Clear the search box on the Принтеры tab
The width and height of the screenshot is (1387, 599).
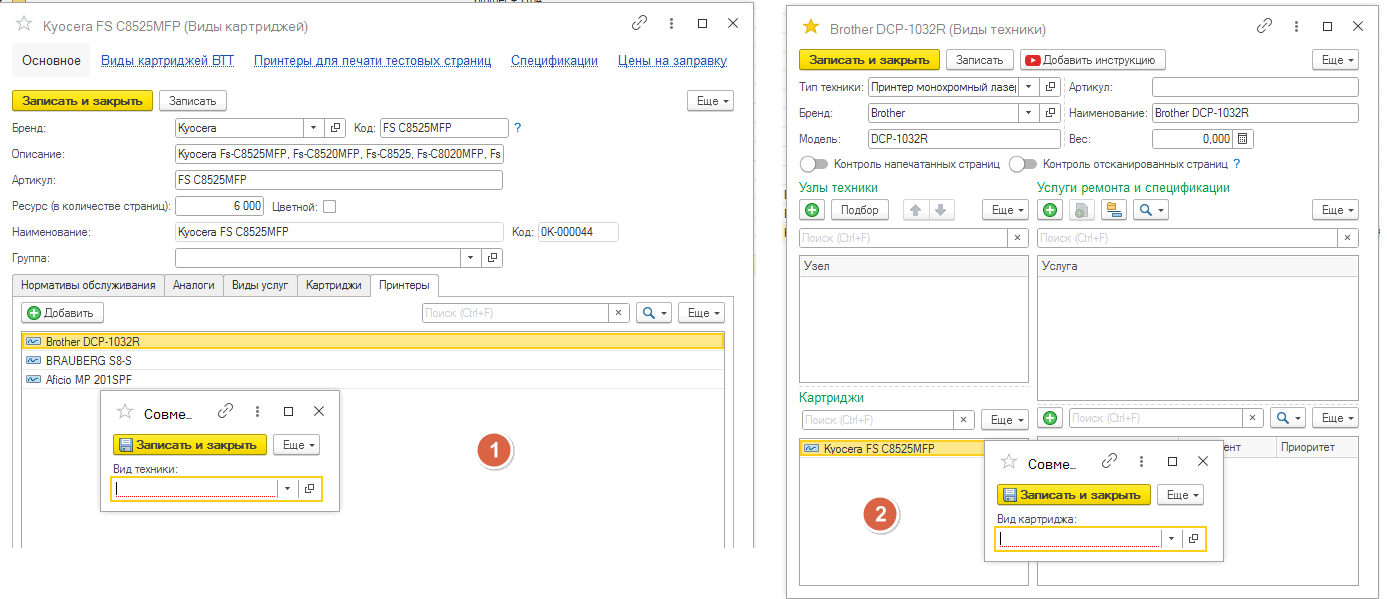[x=620, y=313]
